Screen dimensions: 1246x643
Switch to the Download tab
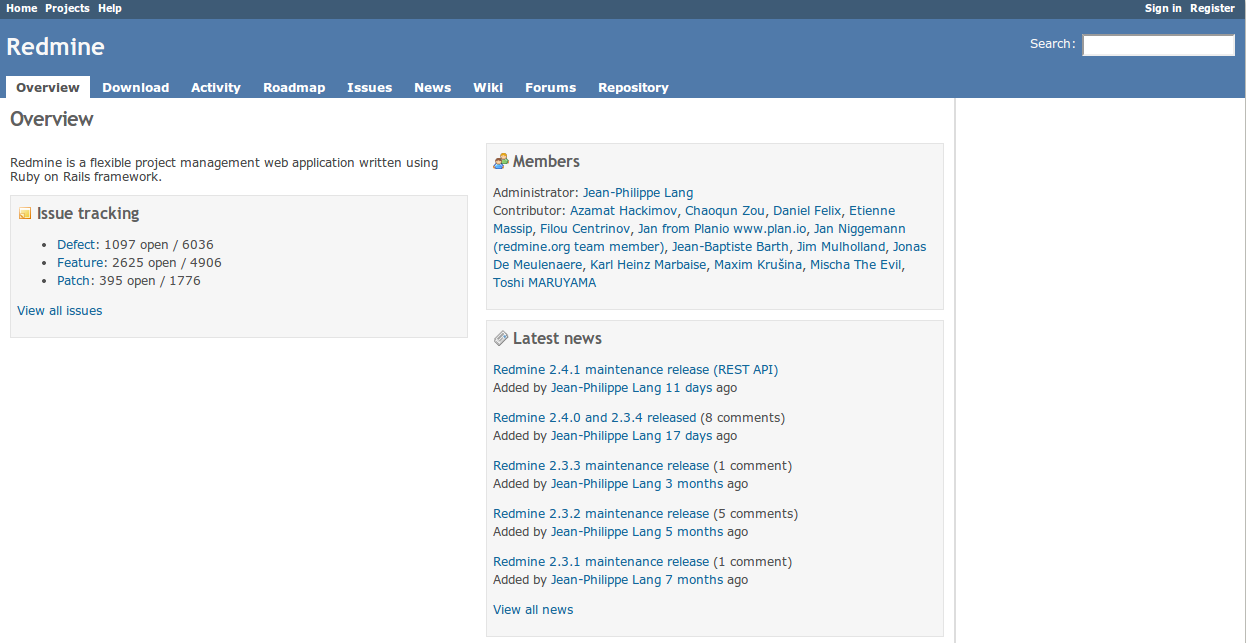tap(136, 87)
